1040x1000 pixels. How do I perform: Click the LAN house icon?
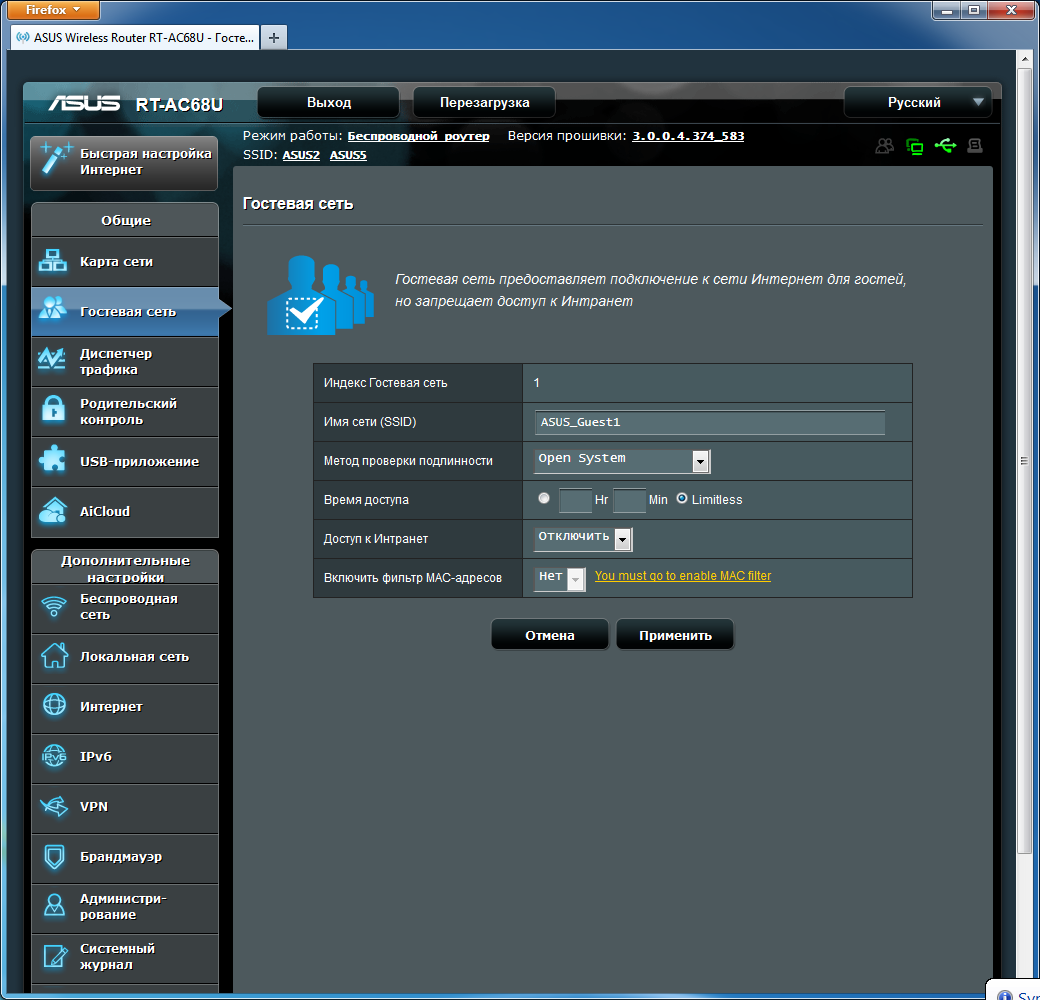pos(54,655)
